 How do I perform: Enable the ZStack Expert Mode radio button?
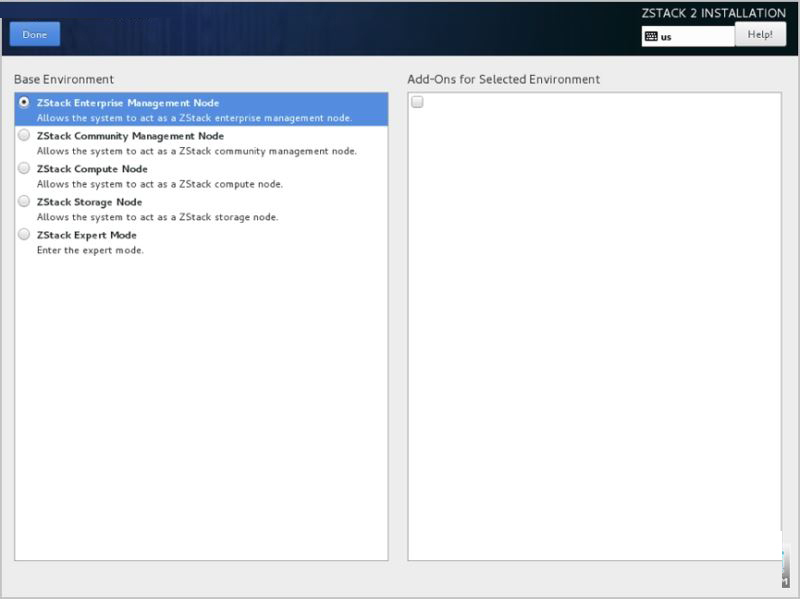click(x=23, y=234)
